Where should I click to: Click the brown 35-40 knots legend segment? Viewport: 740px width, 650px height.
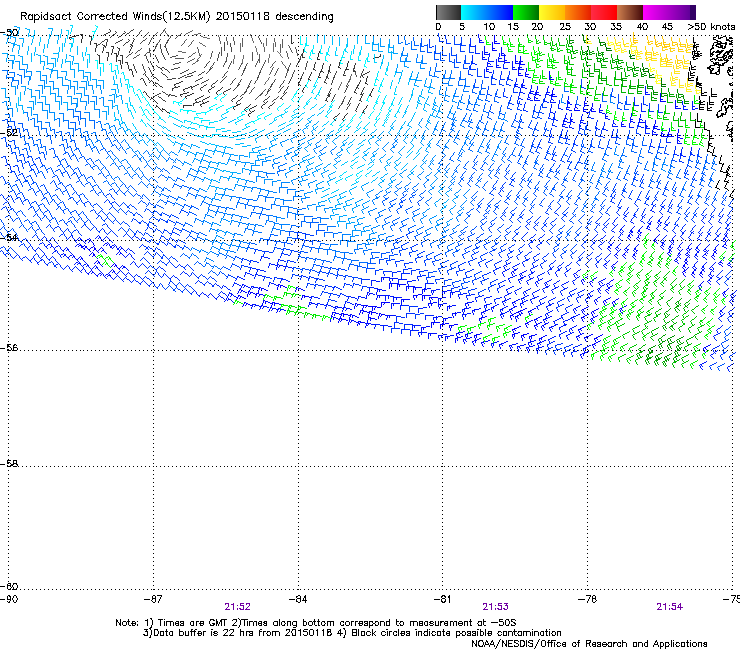point(630,12)
